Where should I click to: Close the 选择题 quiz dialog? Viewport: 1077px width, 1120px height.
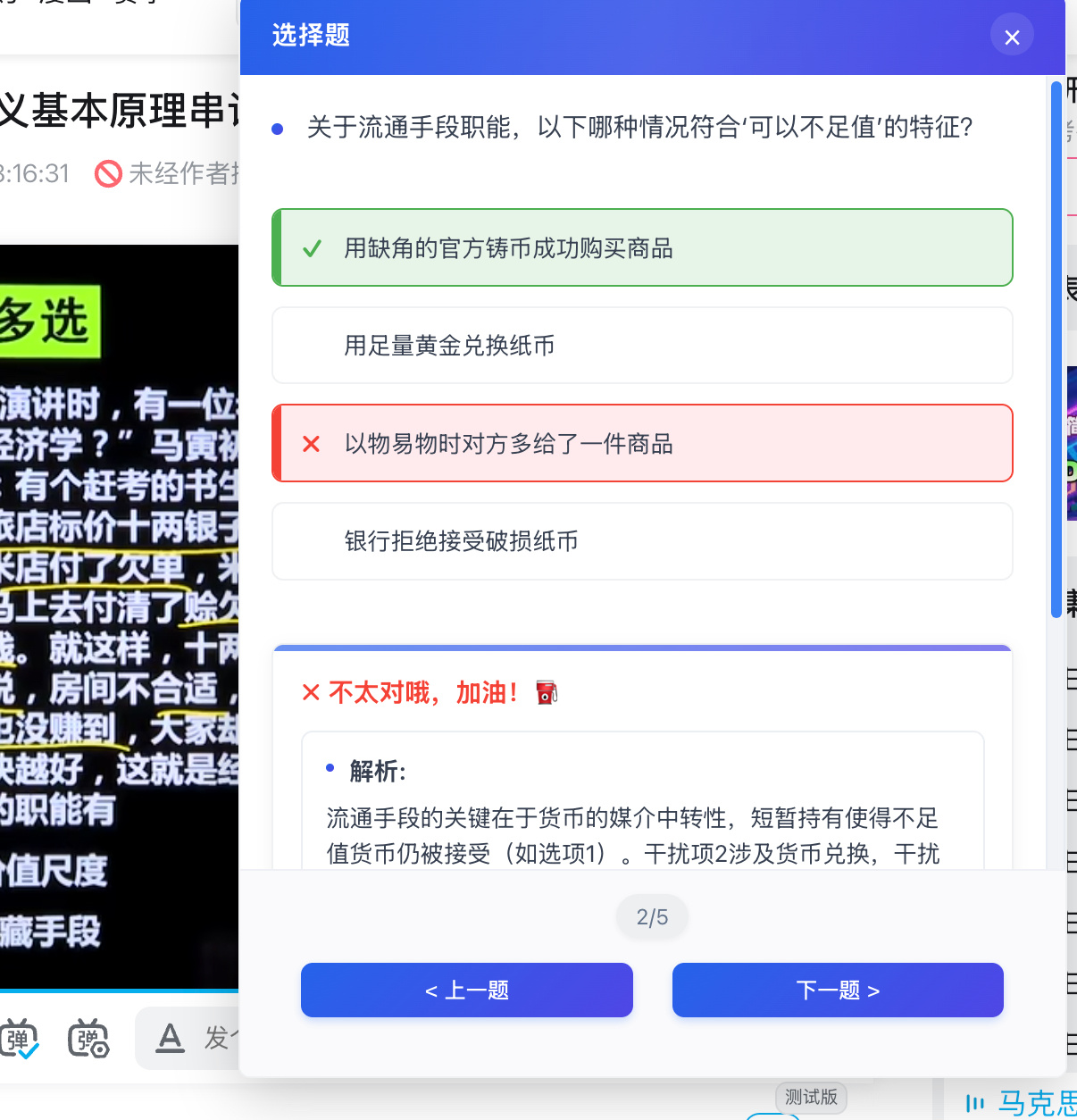tap(1011, 37)
